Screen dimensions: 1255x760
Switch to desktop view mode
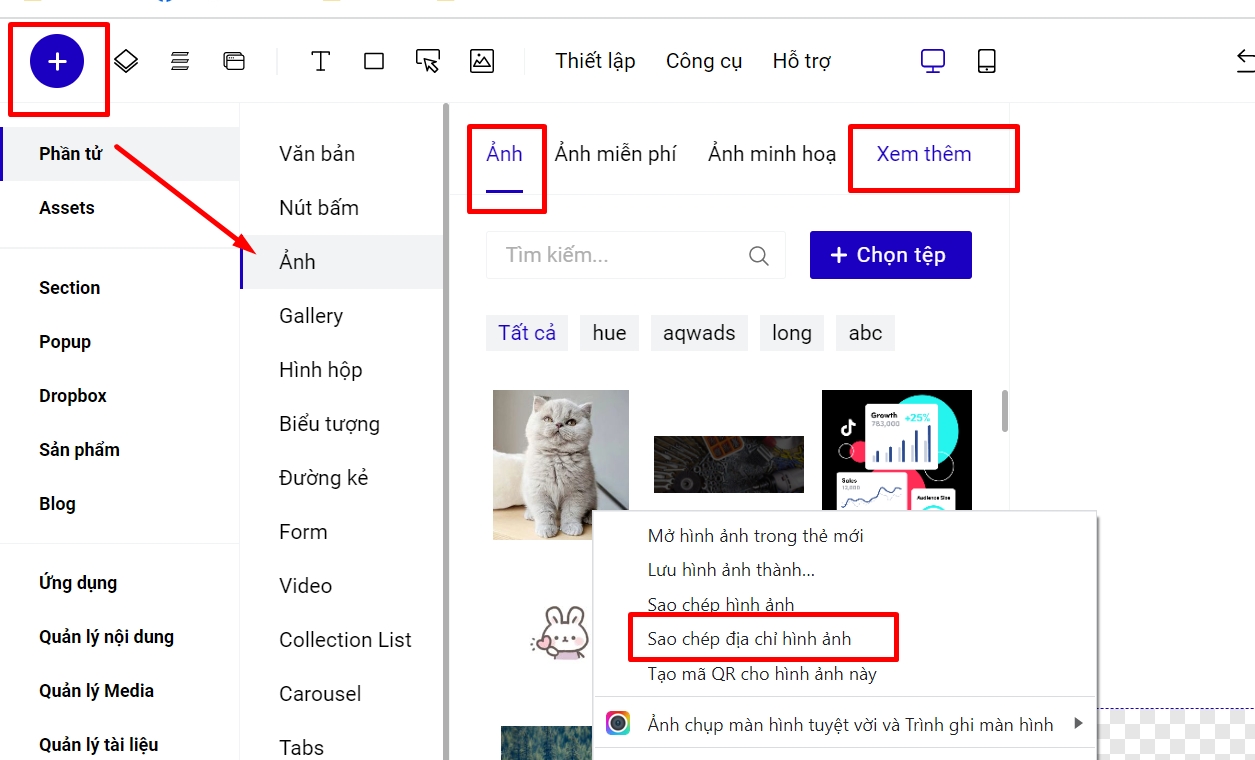point(933,62)
